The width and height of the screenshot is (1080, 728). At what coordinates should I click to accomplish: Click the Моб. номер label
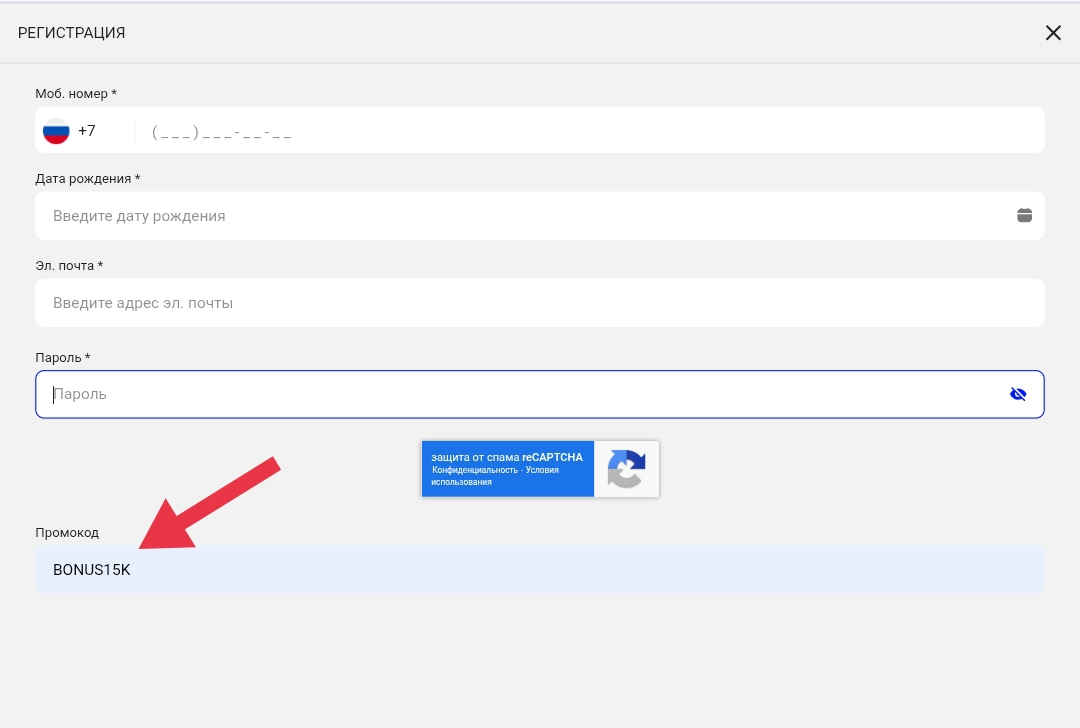click(x=76, y=94)
